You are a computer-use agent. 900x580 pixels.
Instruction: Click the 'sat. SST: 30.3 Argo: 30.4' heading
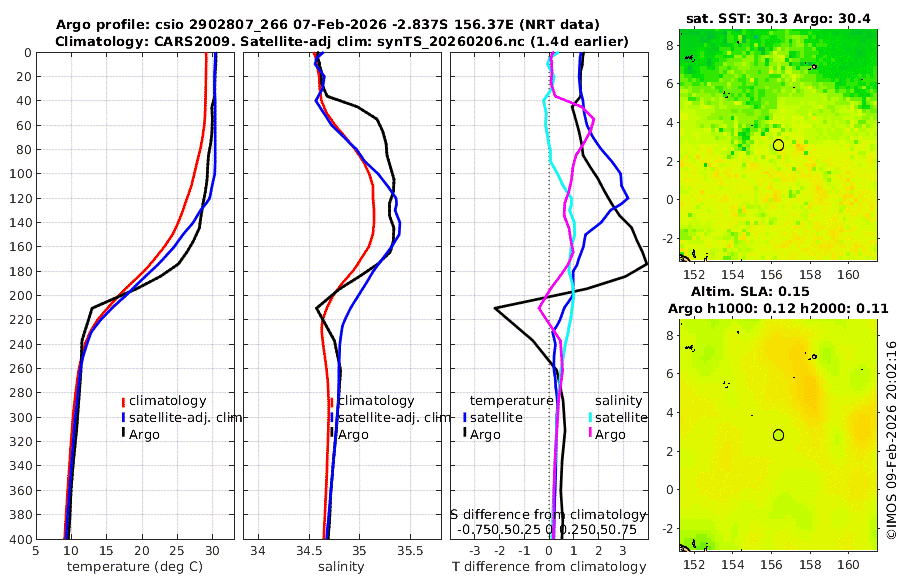point(778,19)
